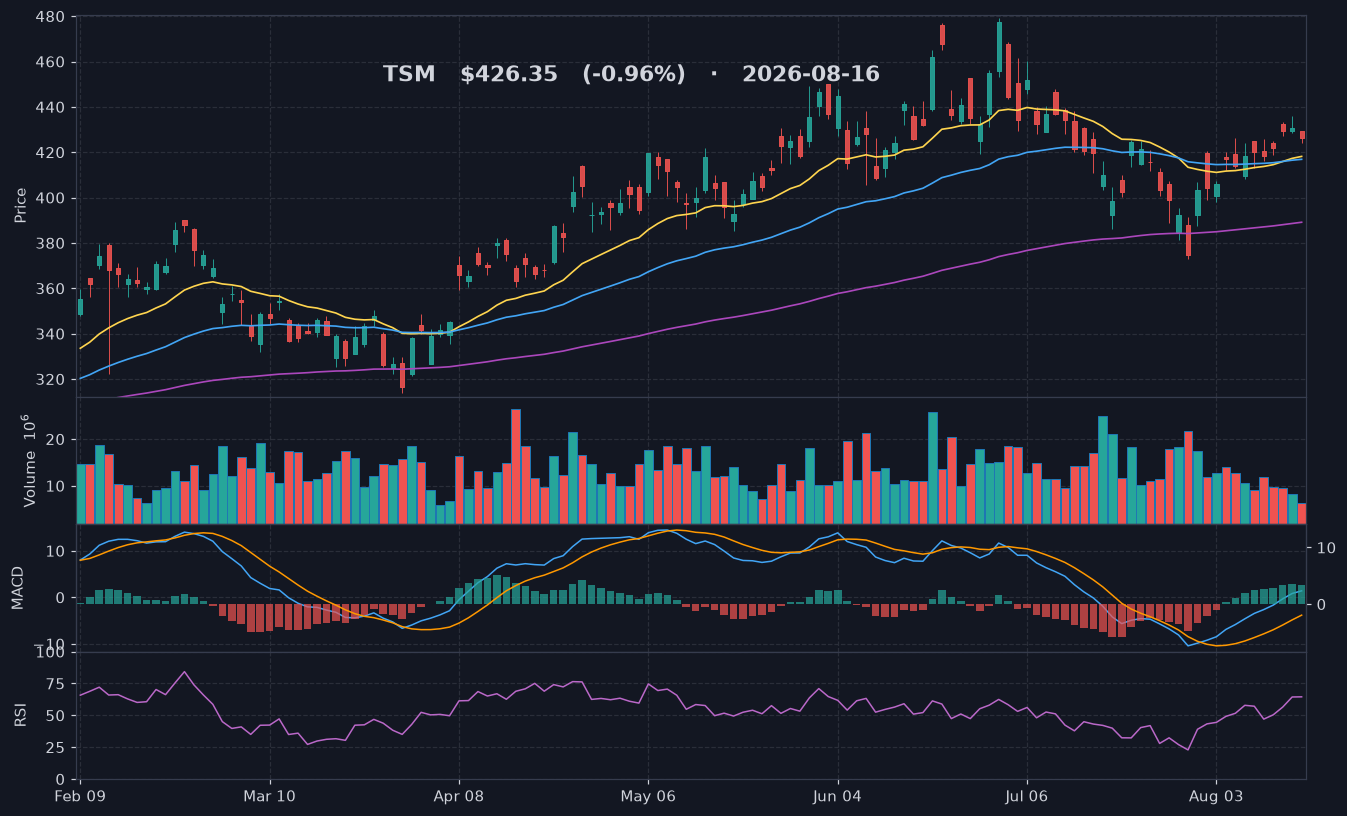Click the 360 tick on the Price axis
Viewport: 1347px width, 816px height.
tap(50, 289)
